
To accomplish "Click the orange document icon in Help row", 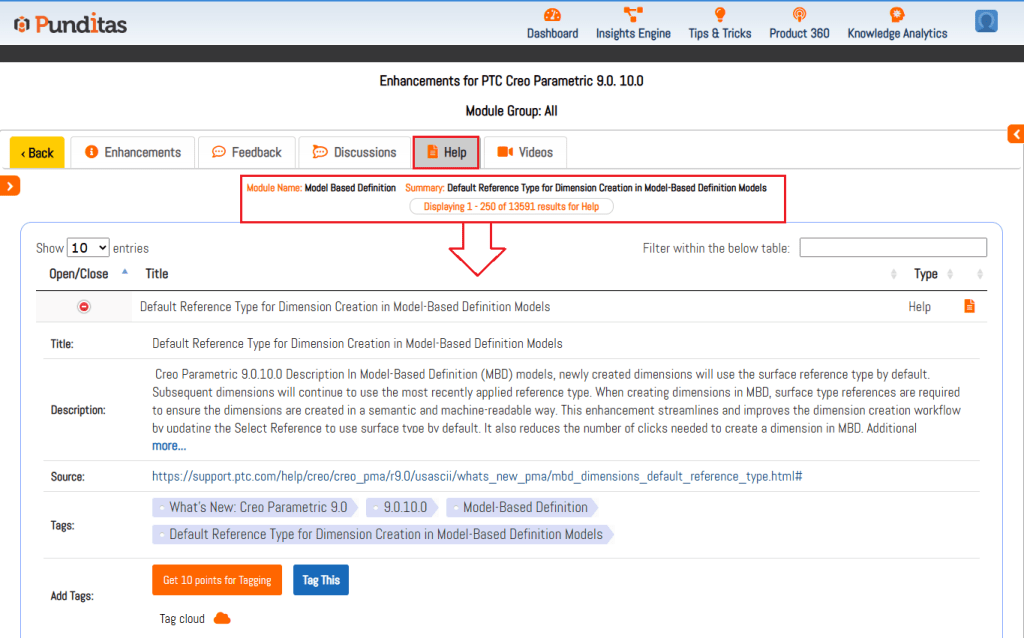I will (x=969, y=306).
